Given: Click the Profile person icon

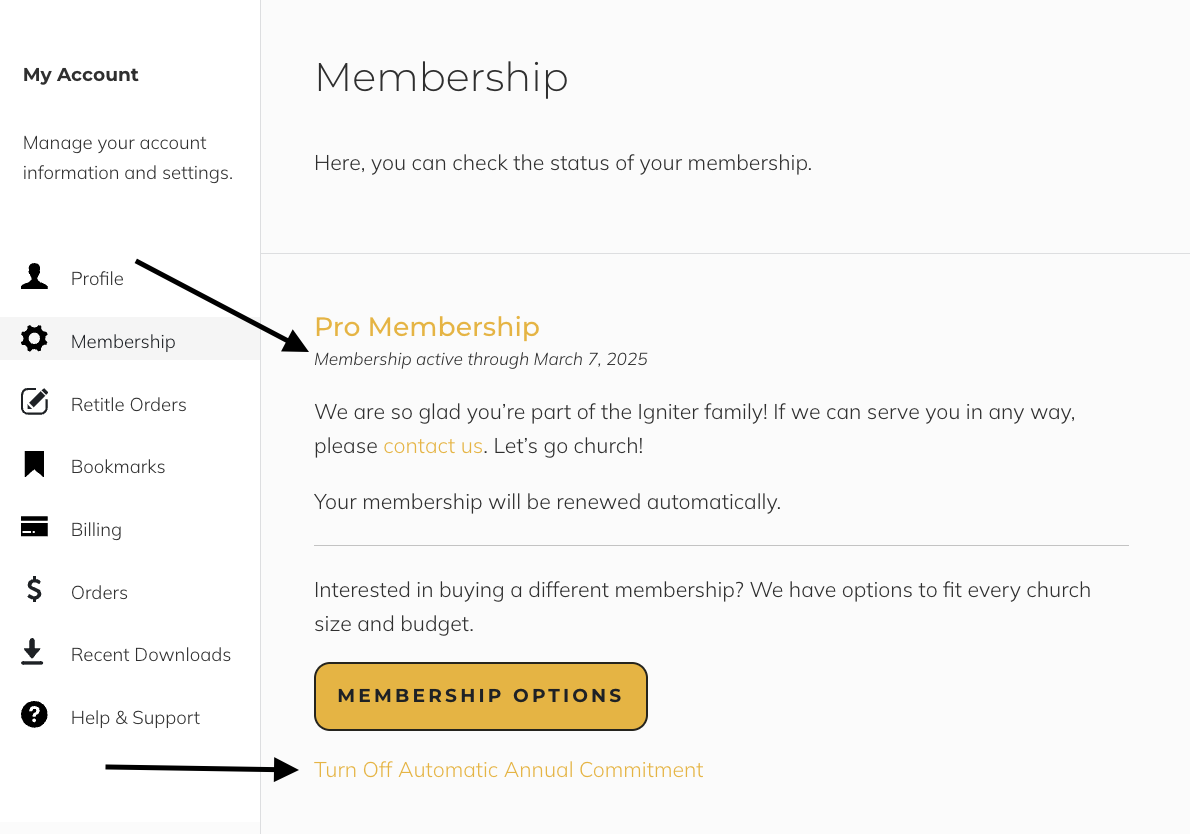Looking at the screenshot, I should [x=34, y=277].
